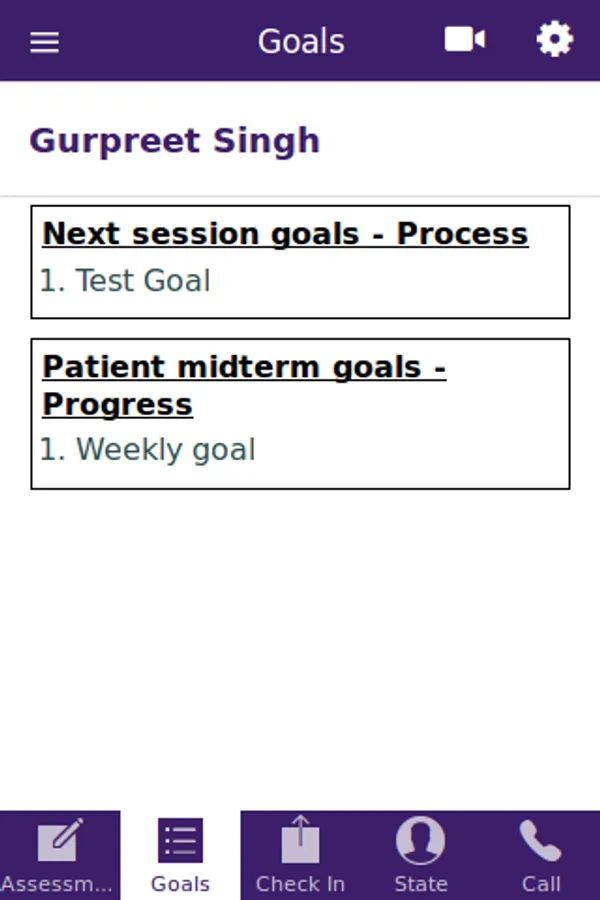Go to the "State" tab label

coord(420,884)
